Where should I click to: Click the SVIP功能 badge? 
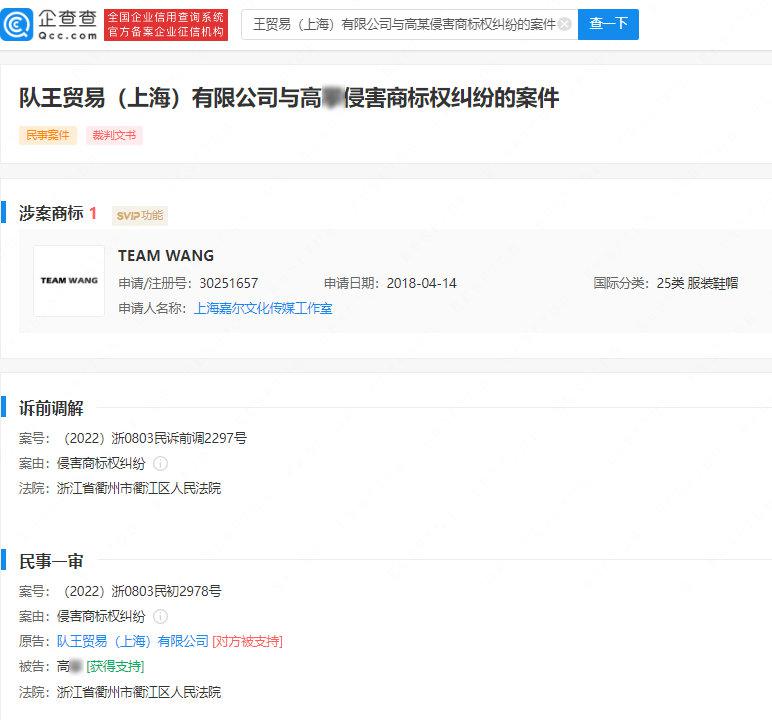coord(140,215)
